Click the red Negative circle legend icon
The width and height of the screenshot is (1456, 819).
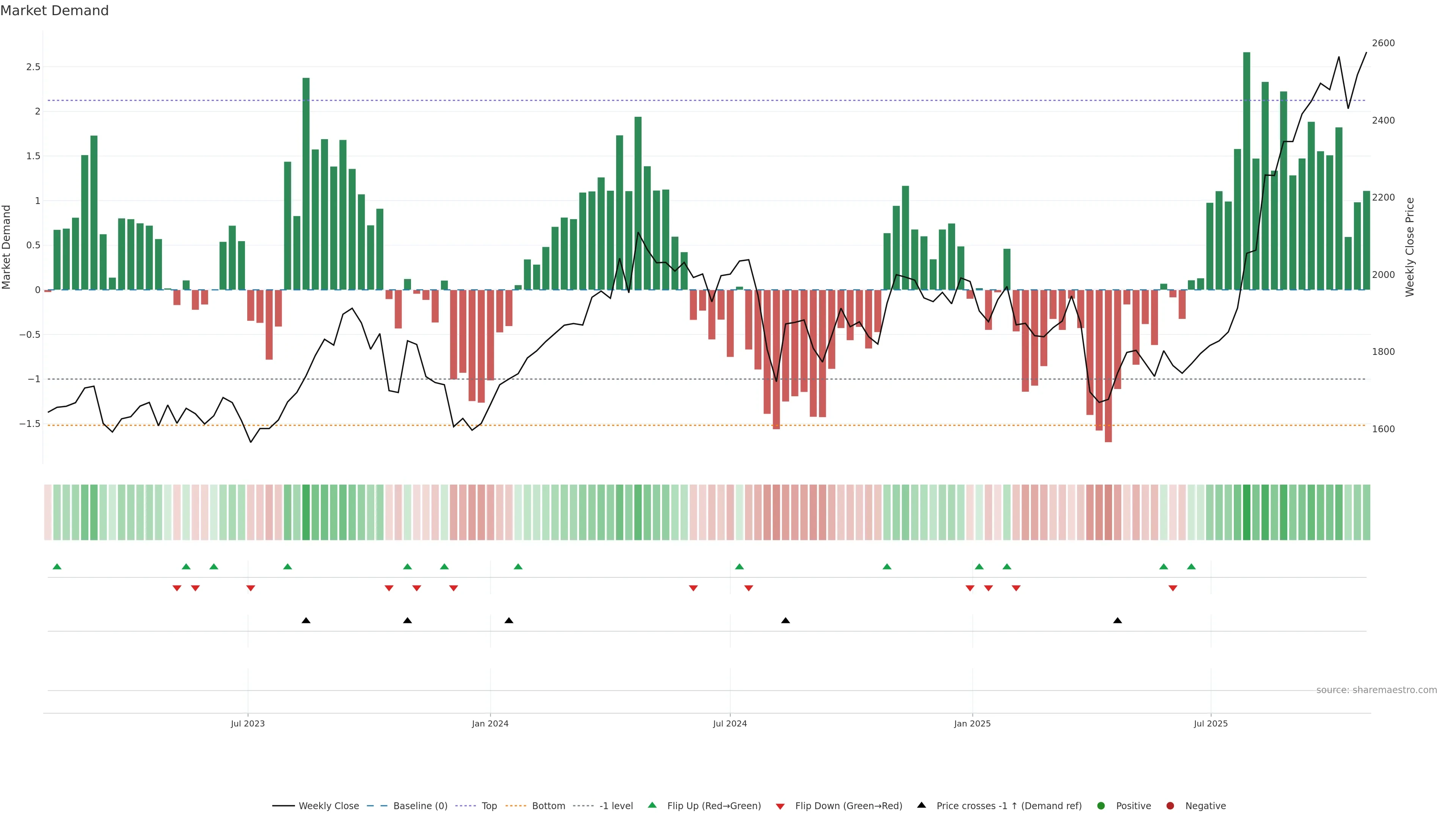coord(1170,805)
